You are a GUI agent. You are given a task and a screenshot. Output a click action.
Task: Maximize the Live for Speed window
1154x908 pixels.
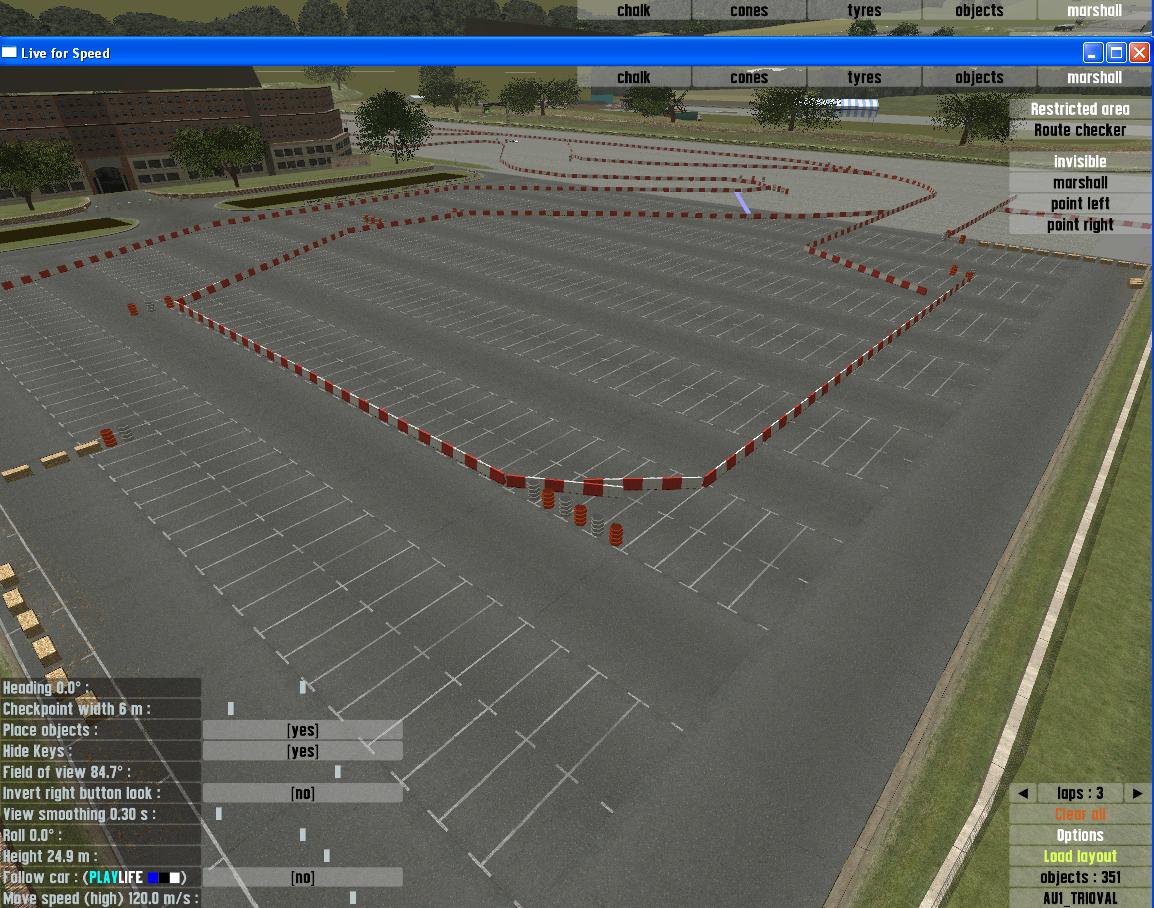[1116, 52]
